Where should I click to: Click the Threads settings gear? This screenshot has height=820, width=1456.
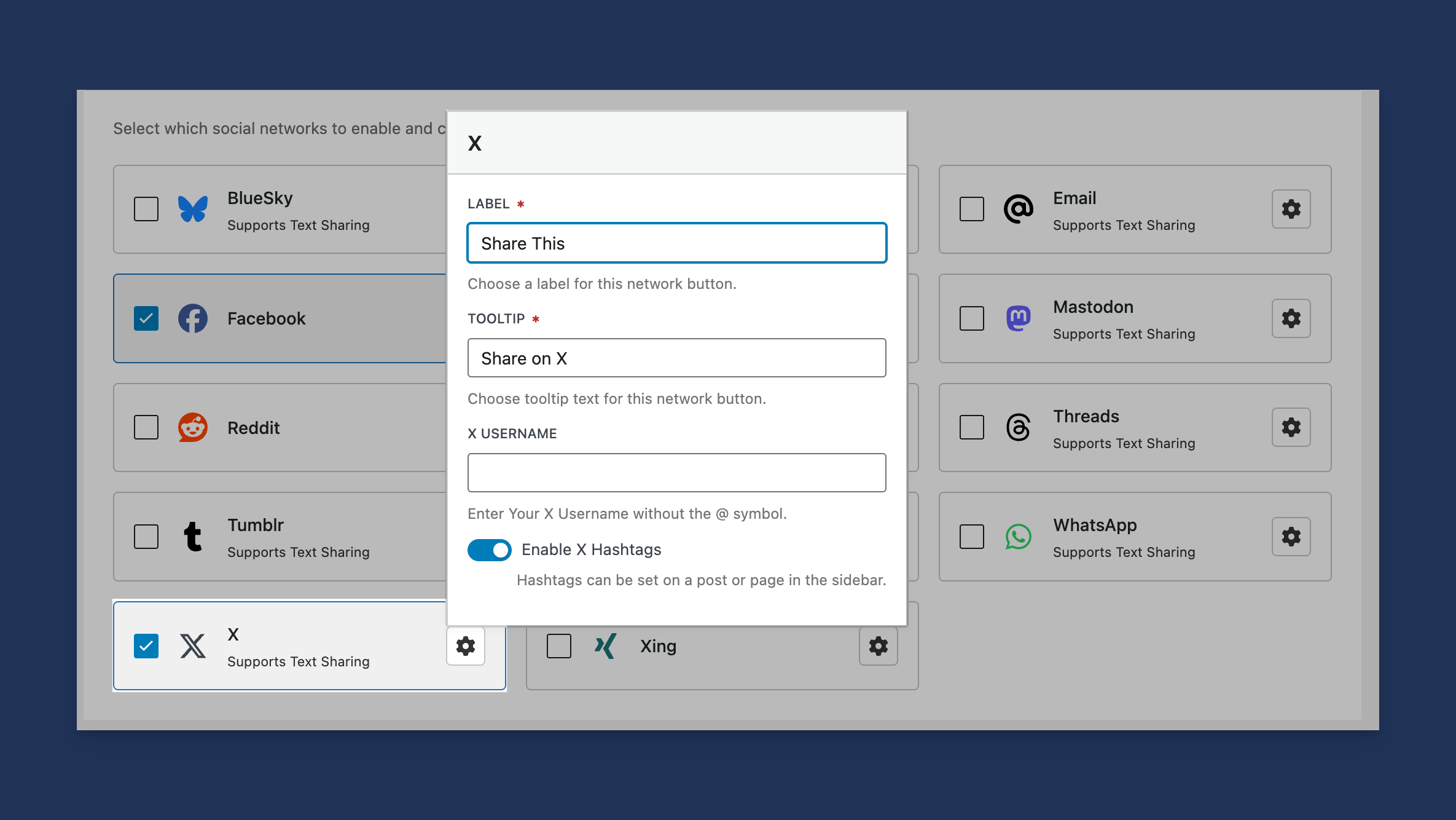(1291, 427)
